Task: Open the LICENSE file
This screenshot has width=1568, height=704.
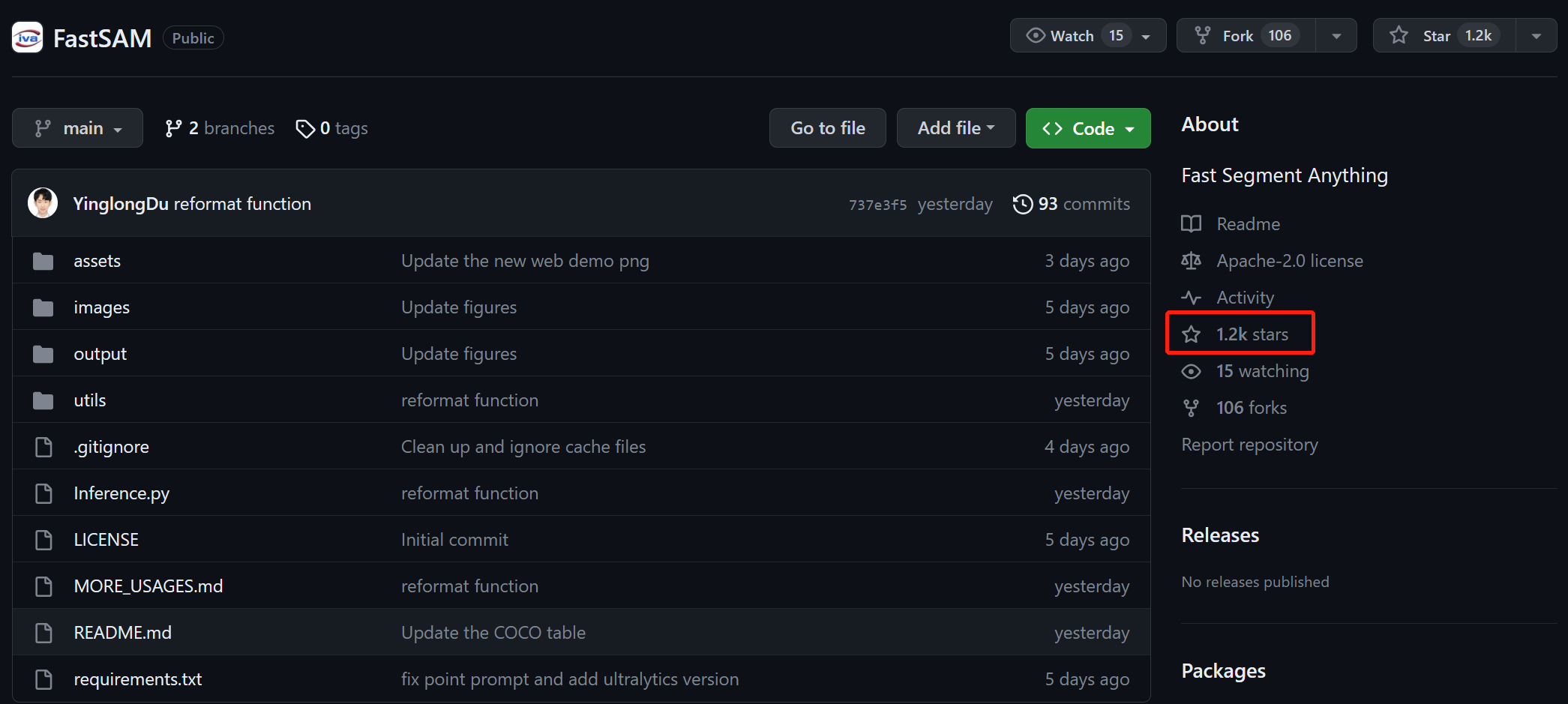Action: (x=106, y=540)
